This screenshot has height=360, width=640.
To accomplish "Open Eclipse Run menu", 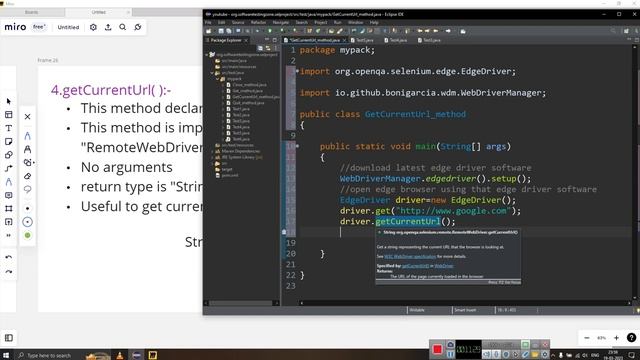I will click(338, 22).
